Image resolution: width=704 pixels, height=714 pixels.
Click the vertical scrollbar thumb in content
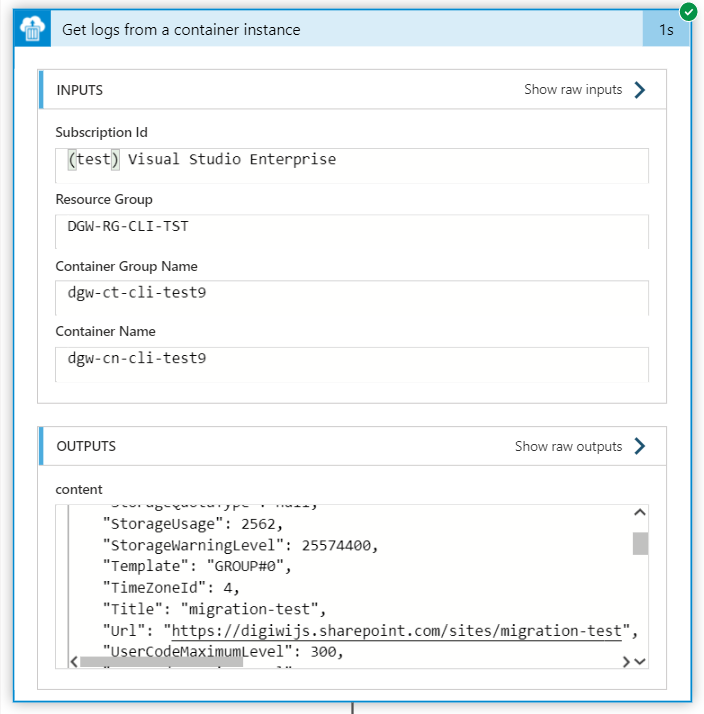click(x=640, y=544)
